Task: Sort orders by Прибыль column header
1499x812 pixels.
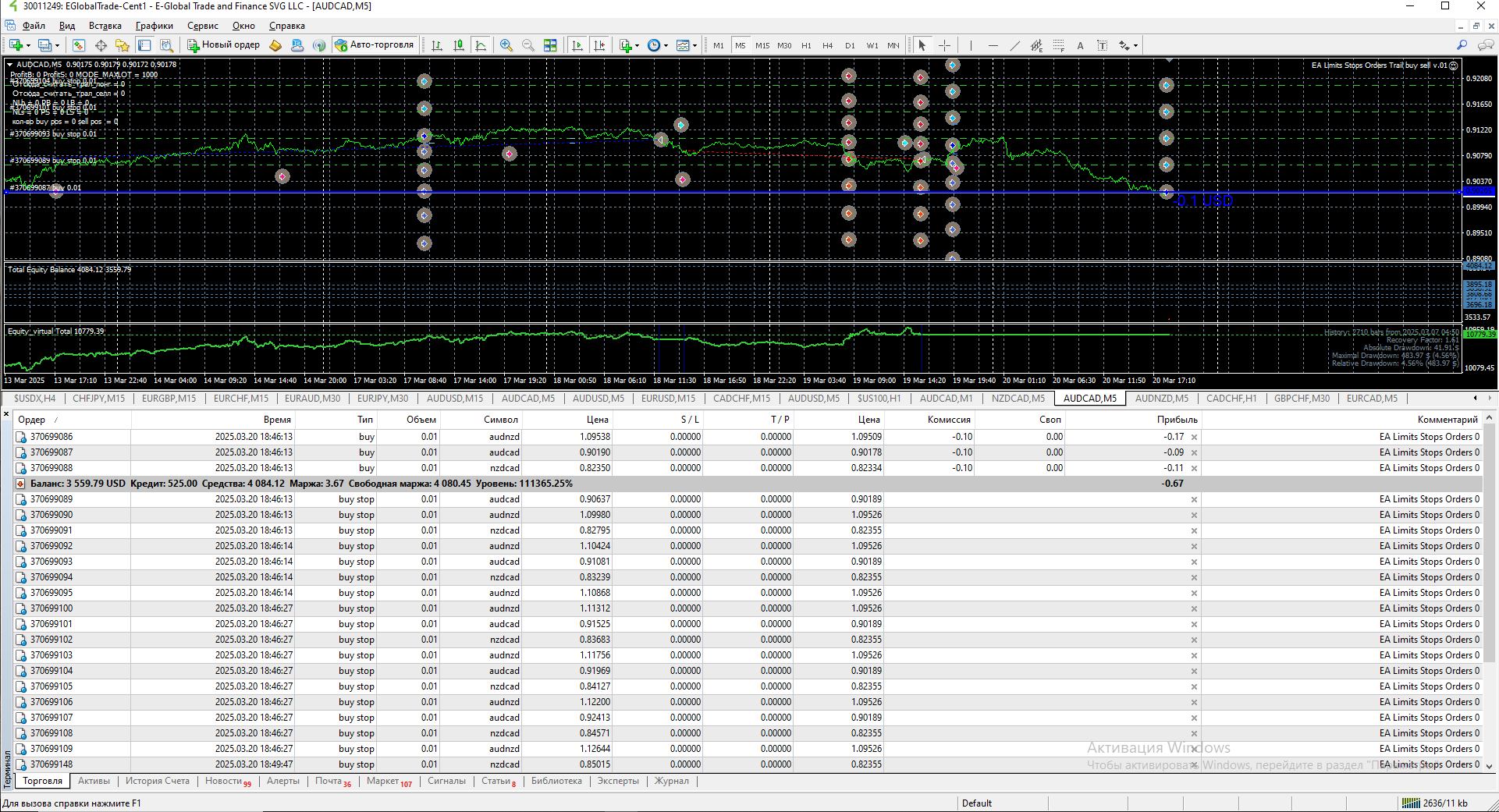Action: [1177, 420]
